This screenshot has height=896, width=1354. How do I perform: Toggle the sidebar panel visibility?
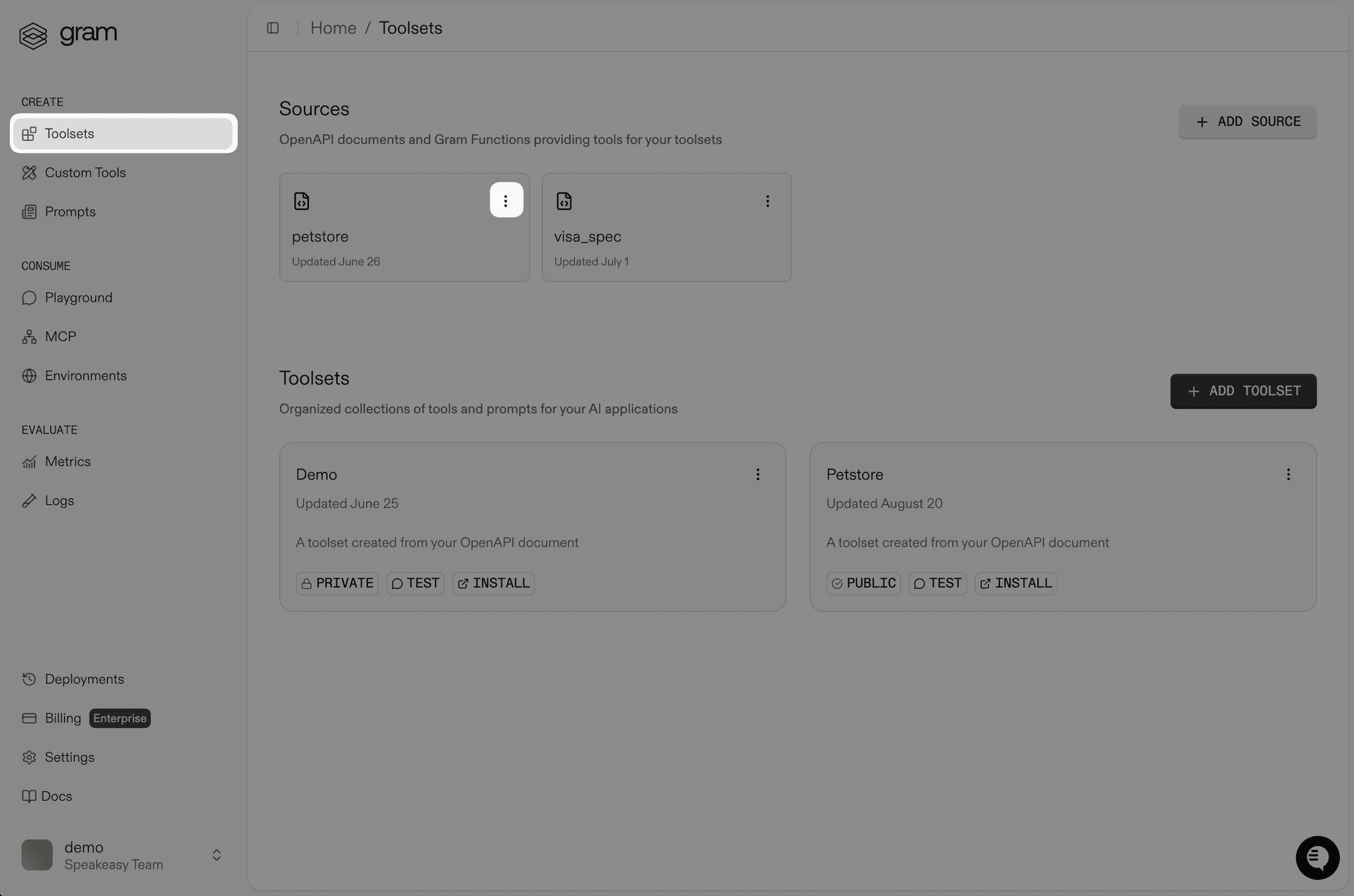(273, 28)
